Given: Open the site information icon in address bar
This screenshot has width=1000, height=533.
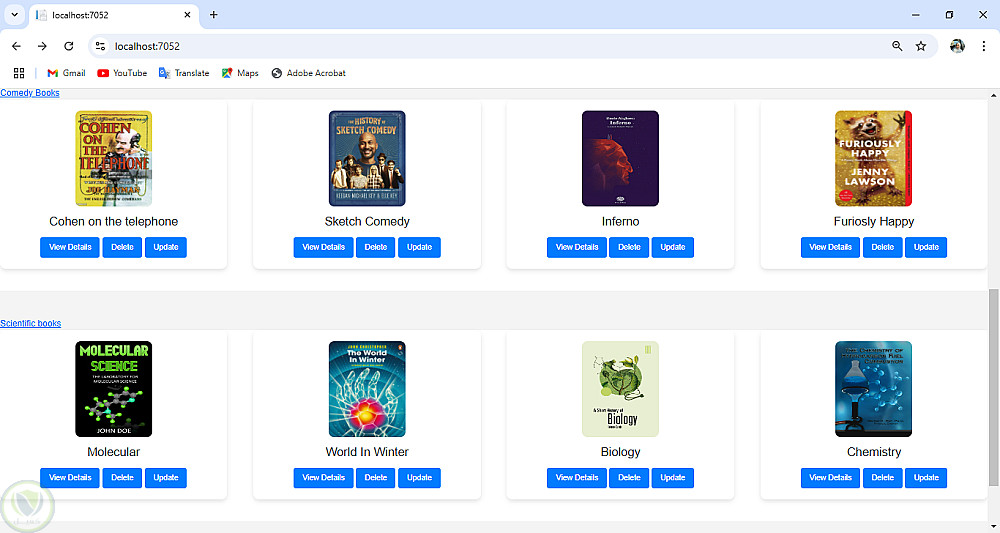Looking at the screenshot, I should click(100, 46).
